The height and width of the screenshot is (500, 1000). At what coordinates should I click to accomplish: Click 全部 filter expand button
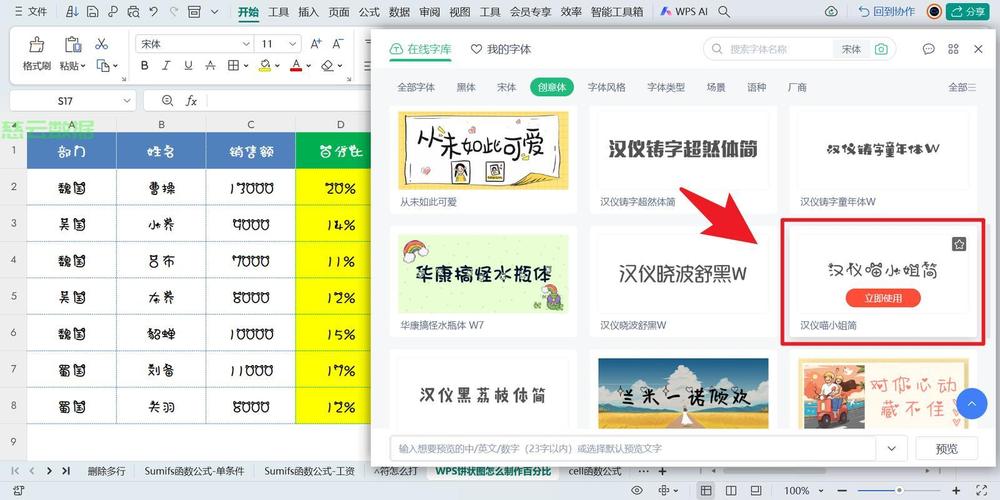coord(962,87)
